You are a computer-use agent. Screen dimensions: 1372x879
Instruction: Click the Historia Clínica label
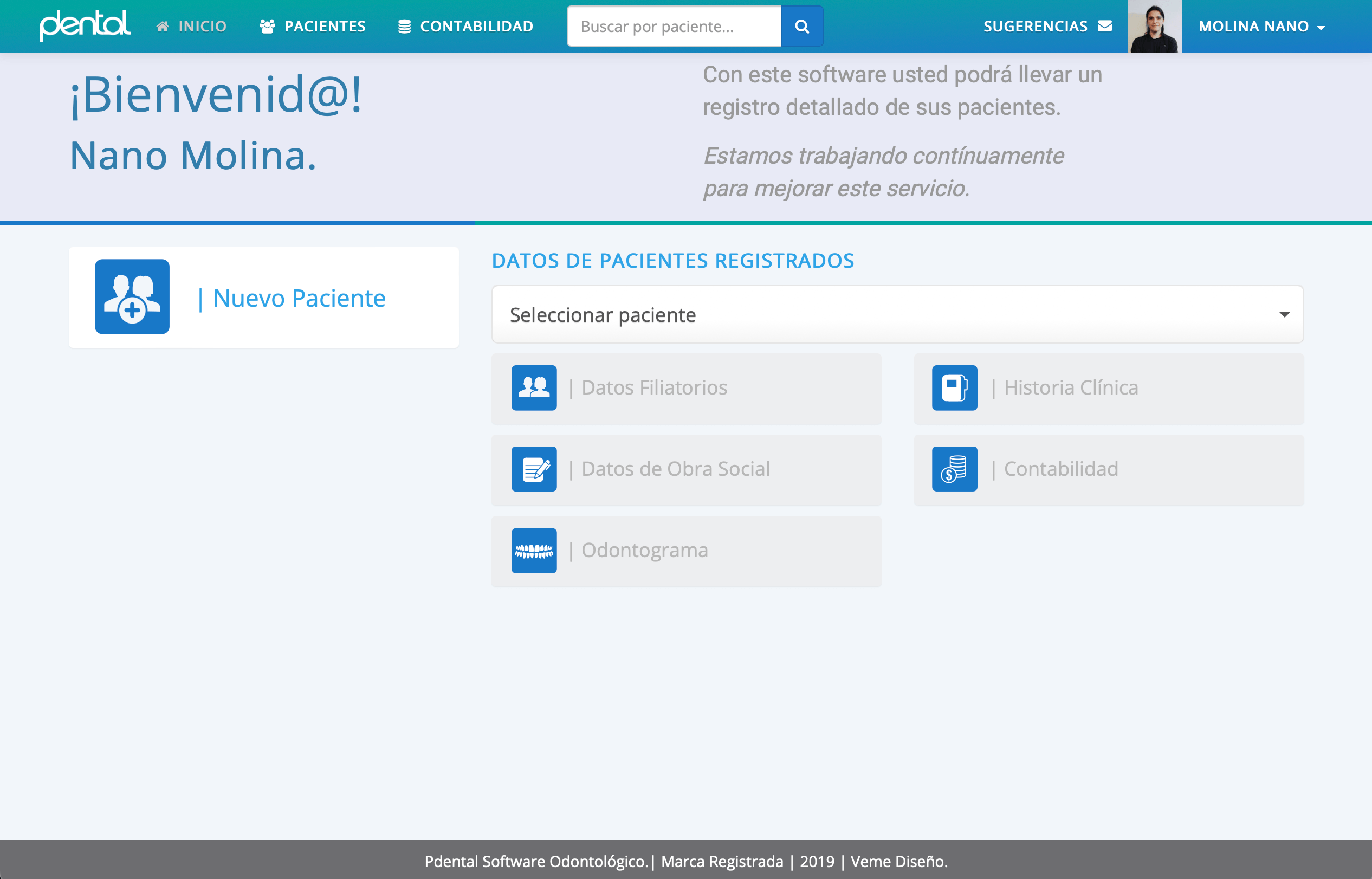point(1071,388)
